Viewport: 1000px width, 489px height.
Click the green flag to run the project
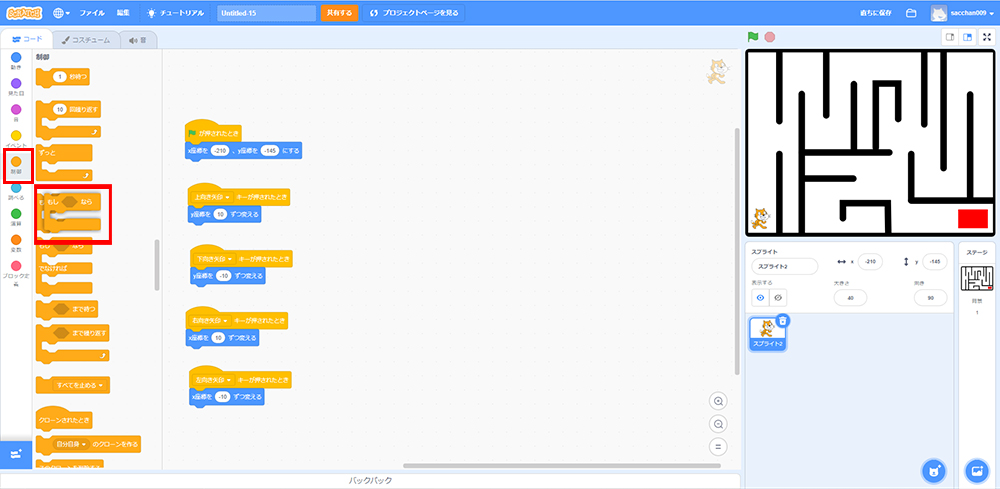753,37
